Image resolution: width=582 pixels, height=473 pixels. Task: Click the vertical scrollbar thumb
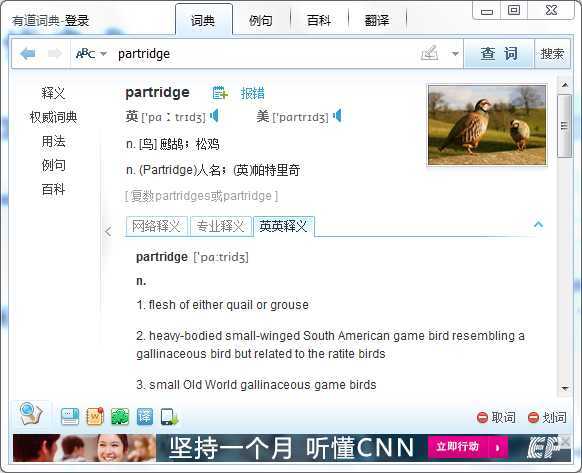coord(565,126)
